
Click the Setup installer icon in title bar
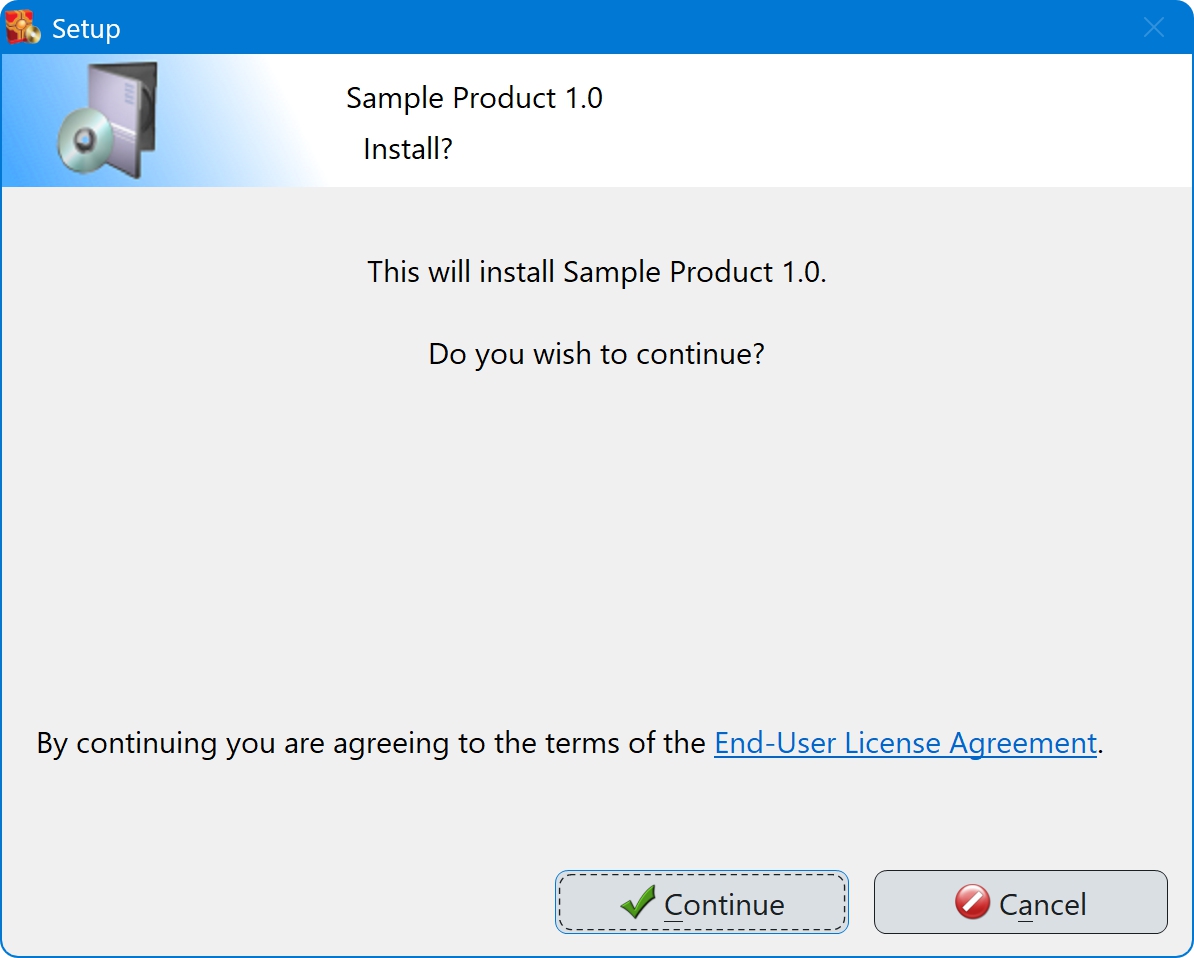click(x=23, y=27)
